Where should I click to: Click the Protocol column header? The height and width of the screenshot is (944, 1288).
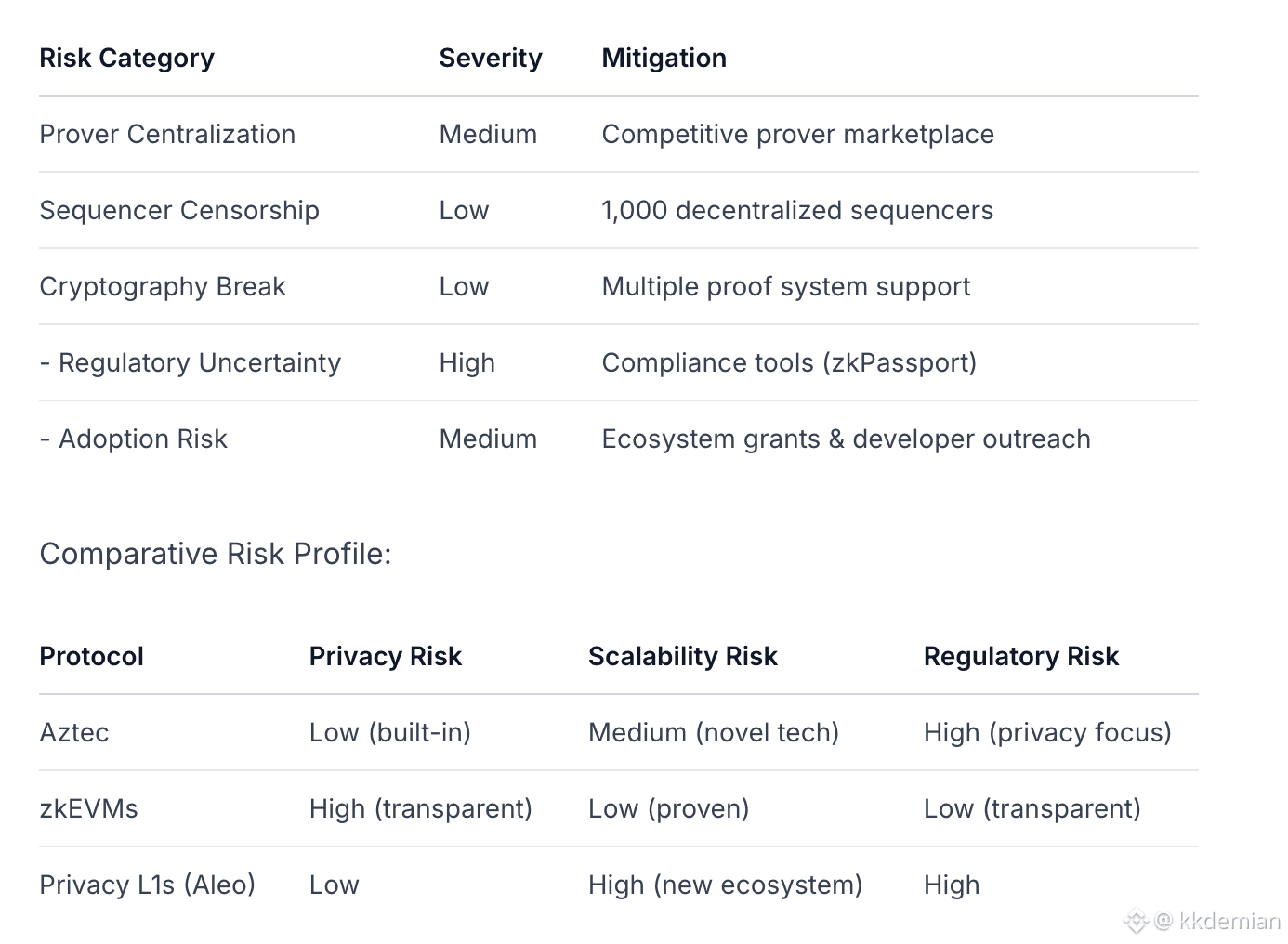91,657
